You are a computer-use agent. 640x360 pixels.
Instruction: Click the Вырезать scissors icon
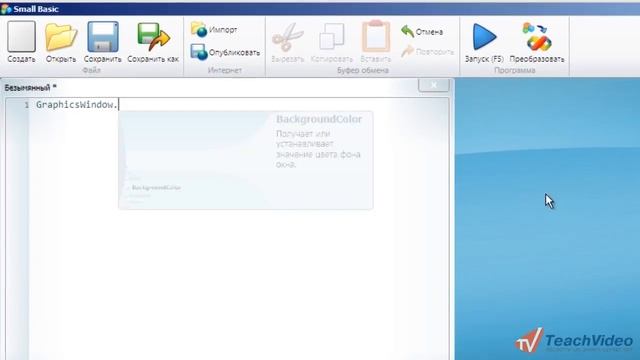[288, 42]
